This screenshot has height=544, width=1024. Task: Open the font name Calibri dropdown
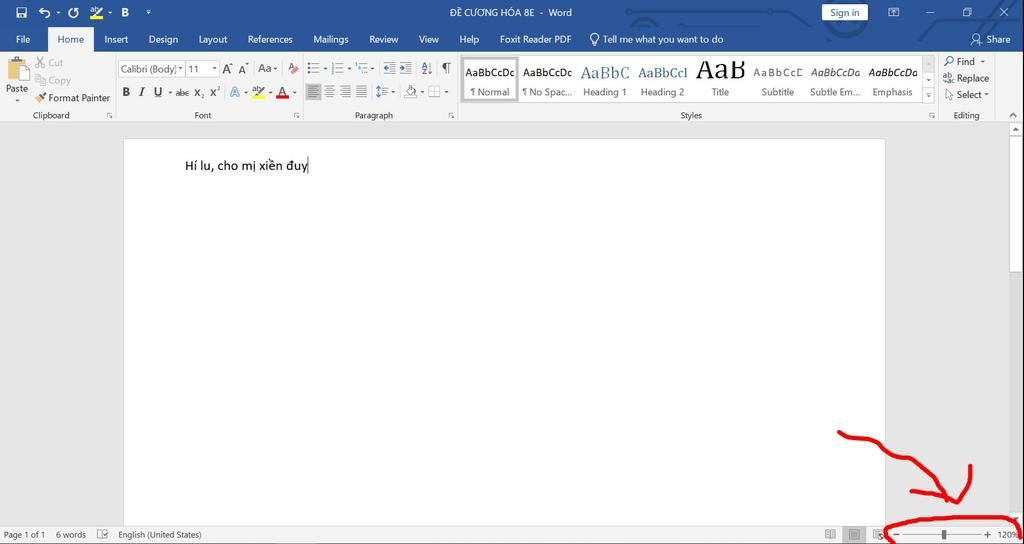tap(181, 69)
